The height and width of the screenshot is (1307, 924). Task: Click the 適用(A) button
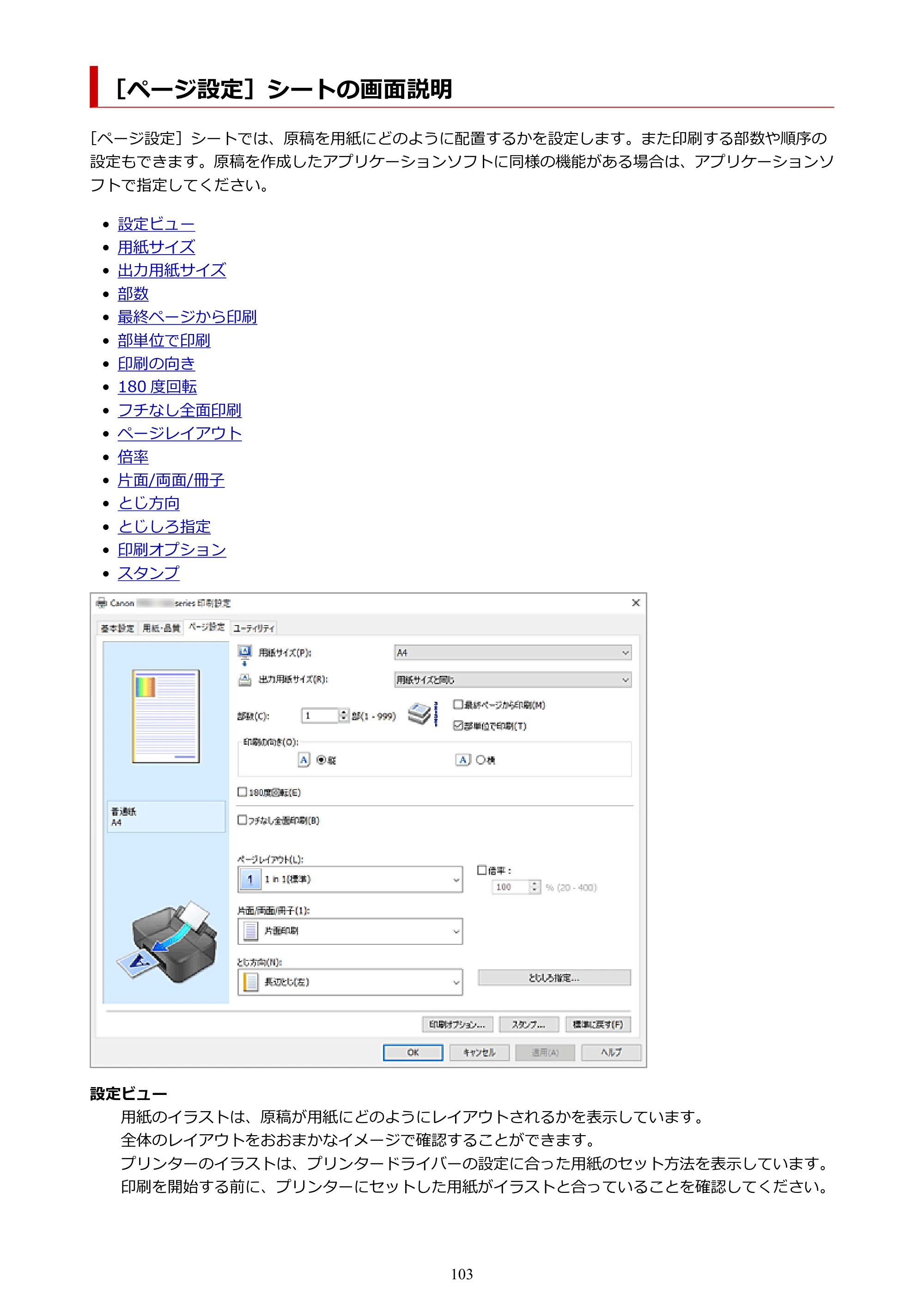tap(546, 1052)
